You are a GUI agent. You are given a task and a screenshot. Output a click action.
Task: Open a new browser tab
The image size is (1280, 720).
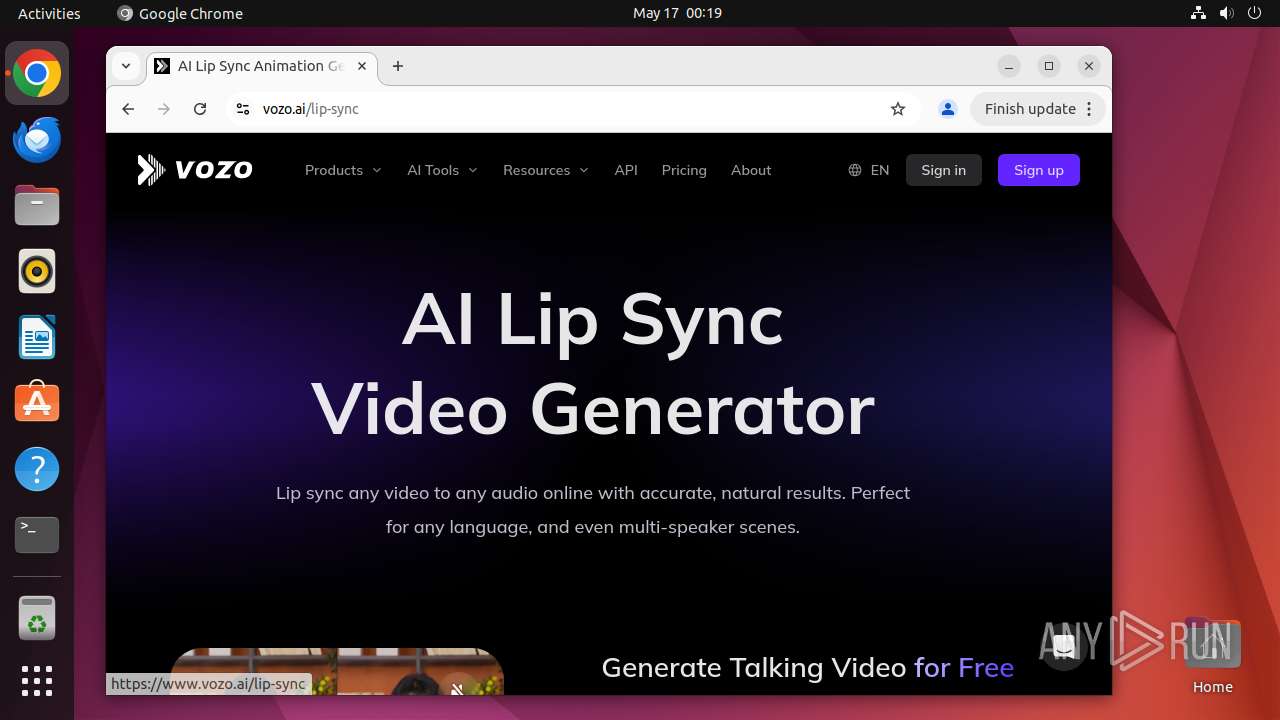pos(398,66)
